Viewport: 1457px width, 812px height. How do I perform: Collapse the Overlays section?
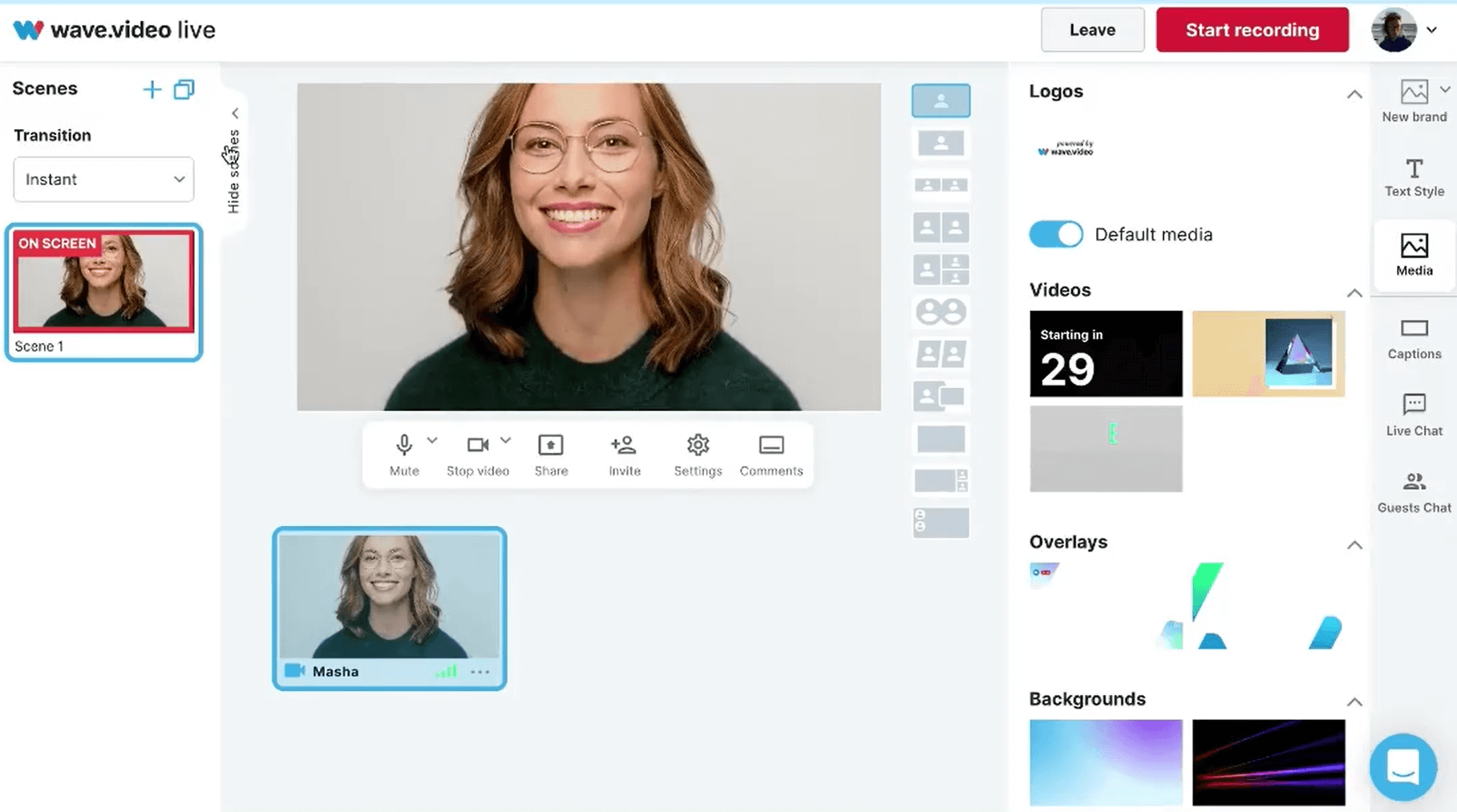(x=1354, y=545)
